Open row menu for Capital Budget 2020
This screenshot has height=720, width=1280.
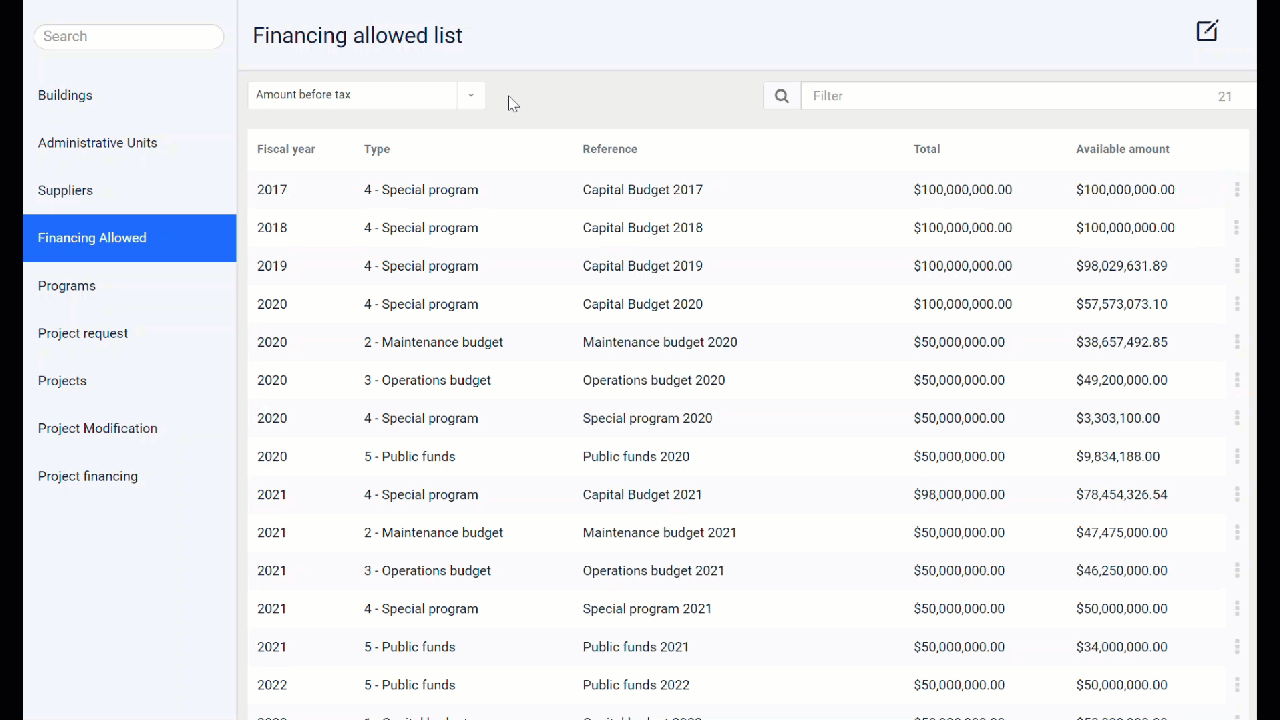point(1237,304)
